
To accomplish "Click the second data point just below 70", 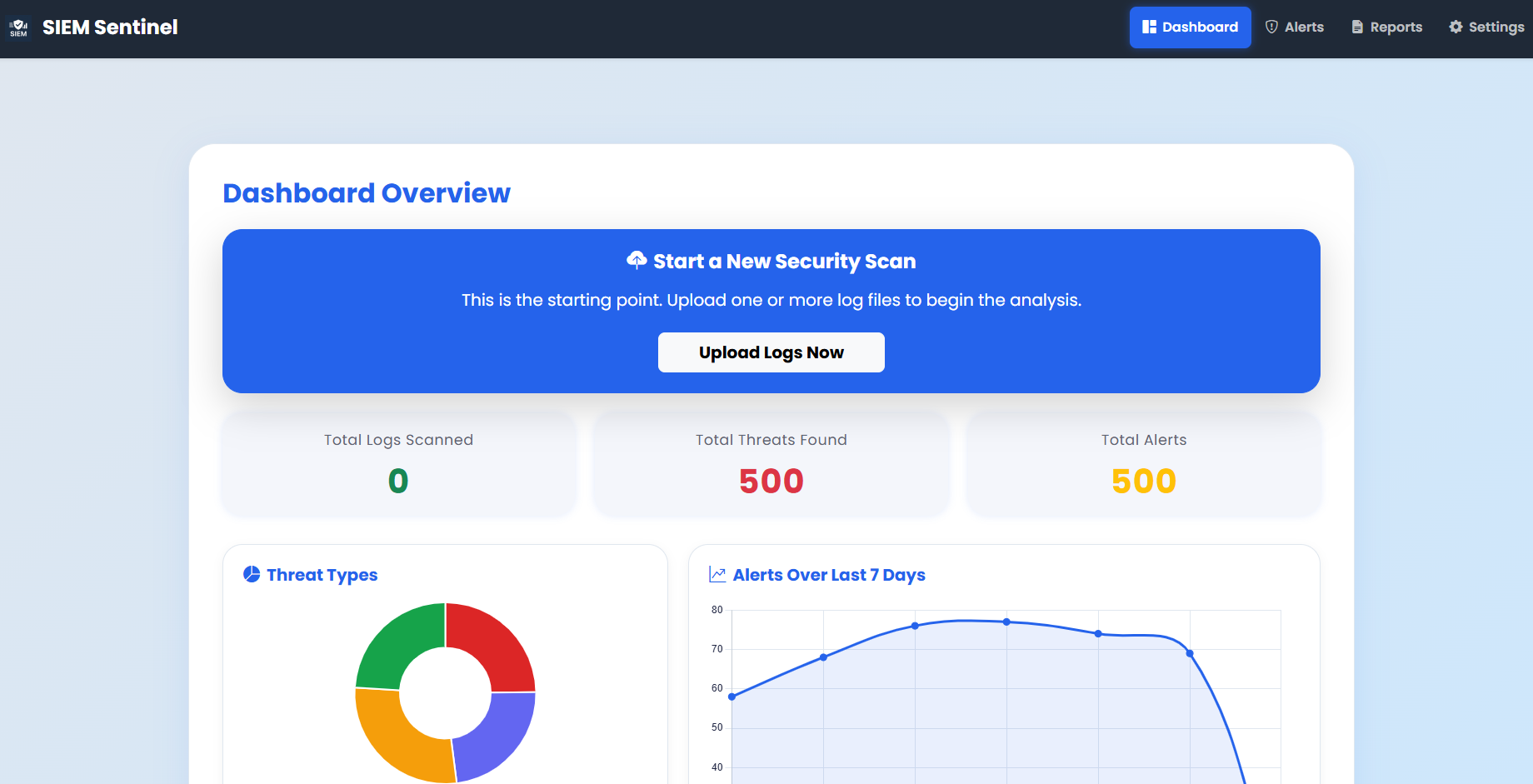I will click(824, 657).
